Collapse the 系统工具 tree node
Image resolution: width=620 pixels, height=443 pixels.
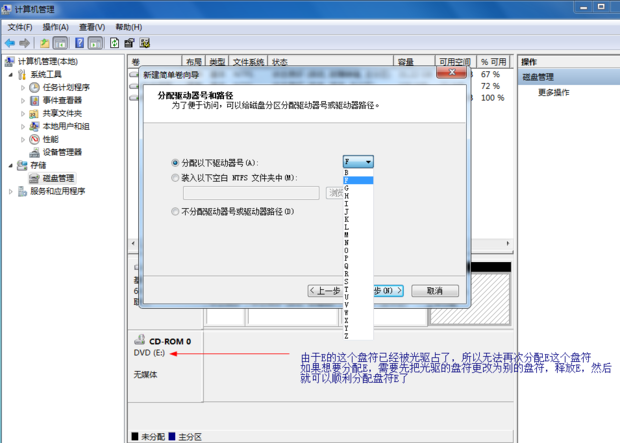tap(11, 74)
